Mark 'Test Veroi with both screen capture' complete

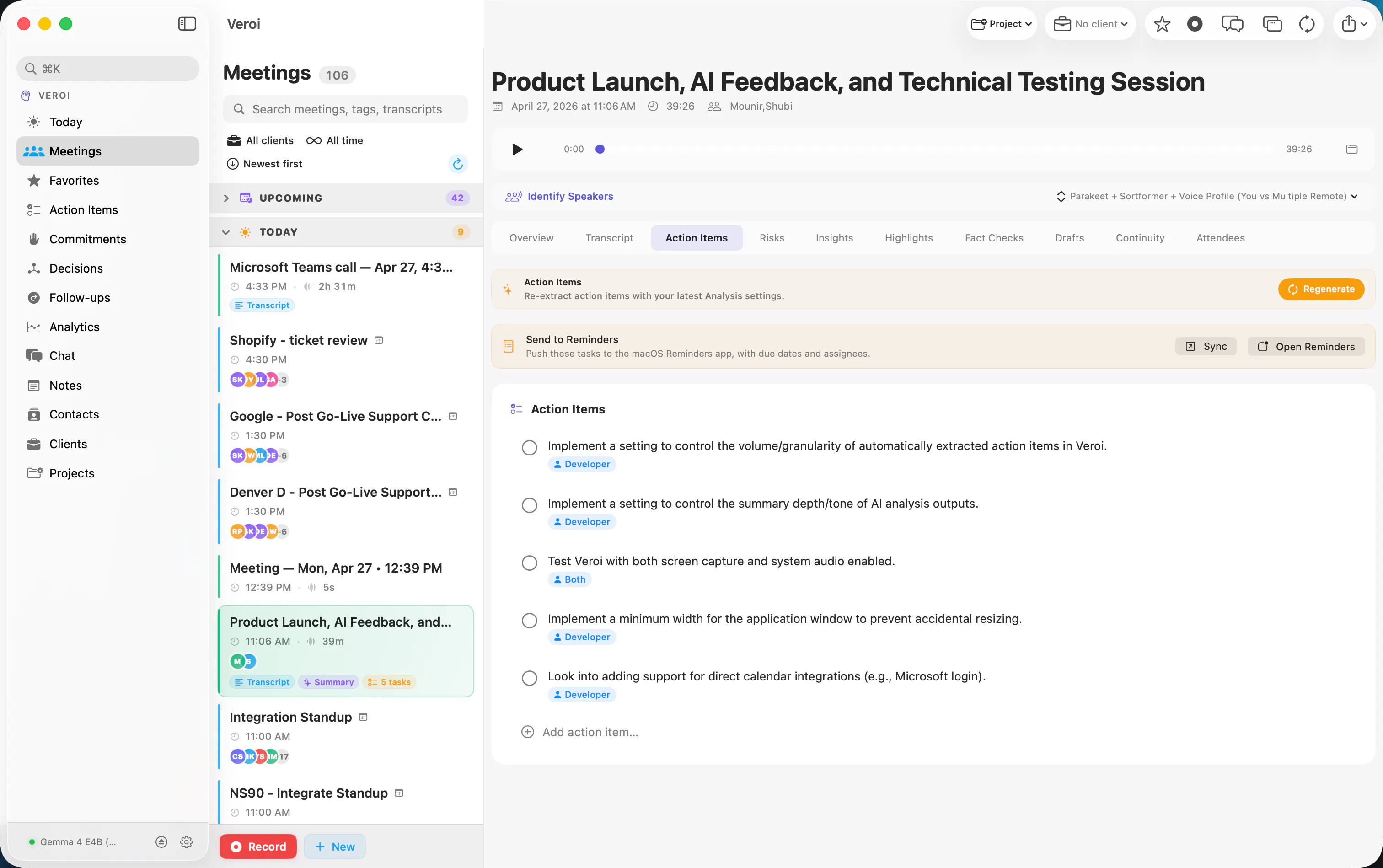(x=529, y=563)
